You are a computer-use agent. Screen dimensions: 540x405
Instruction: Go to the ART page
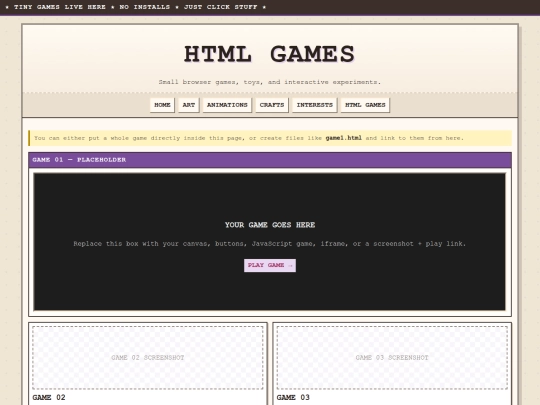click(x=189, y=105)
